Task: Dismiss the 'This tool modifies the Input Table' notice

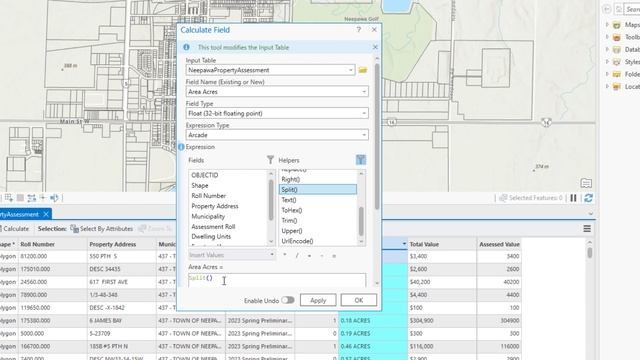Action: click(x=375, y=47)
